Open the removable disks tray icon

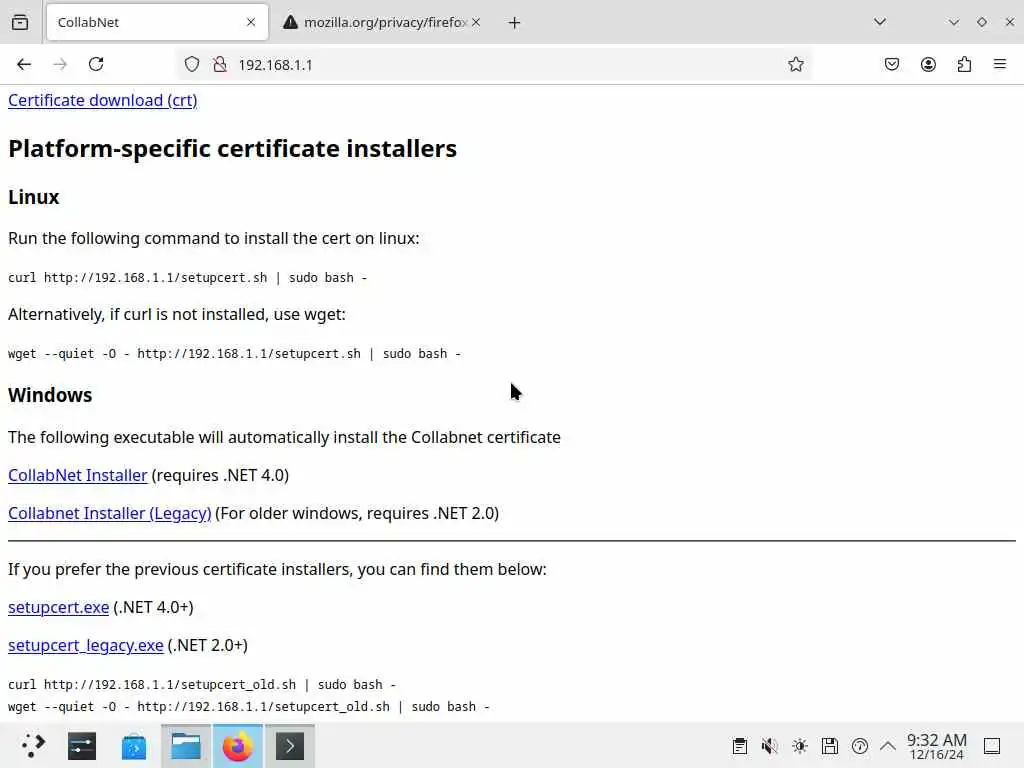(x=829, y=746)
